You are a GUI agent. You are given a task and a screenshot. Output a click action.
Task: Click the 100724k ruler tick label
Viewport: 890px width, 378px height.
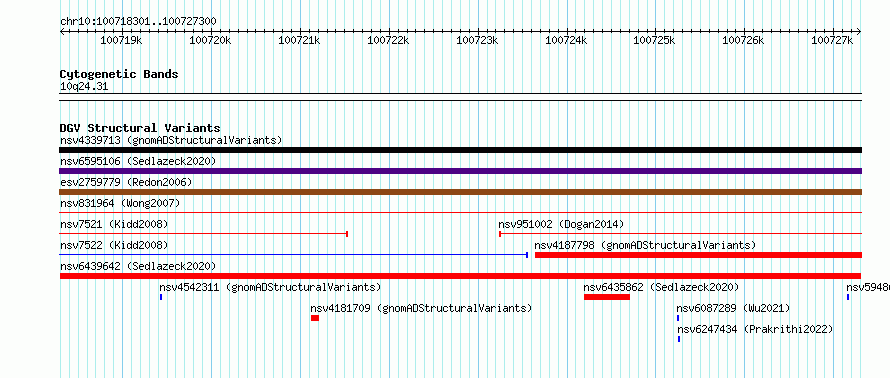[566, 40]
